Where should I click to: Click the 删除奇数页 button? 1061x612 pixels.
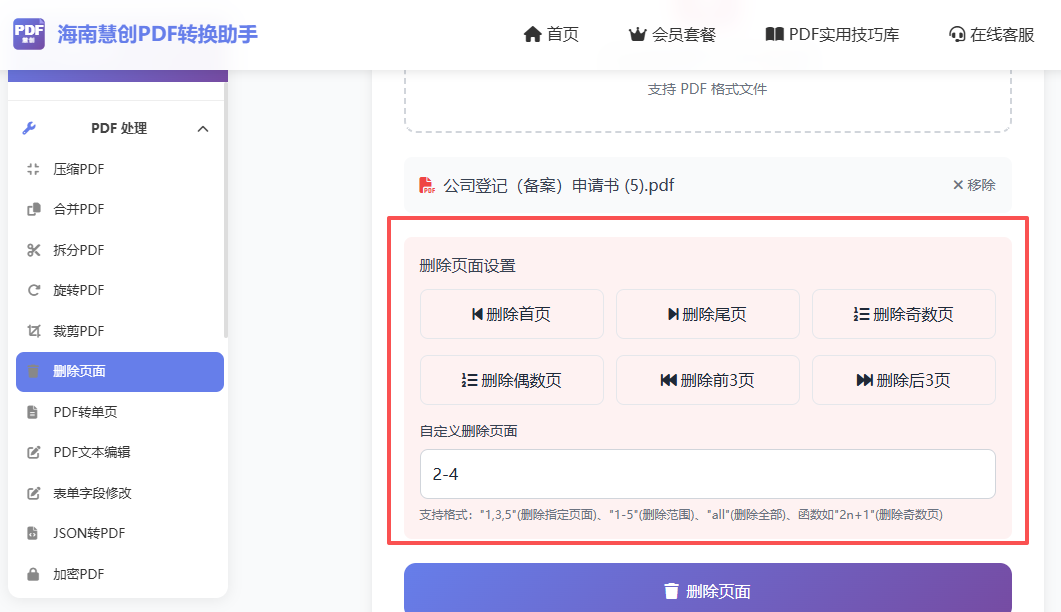click(904, 314)
